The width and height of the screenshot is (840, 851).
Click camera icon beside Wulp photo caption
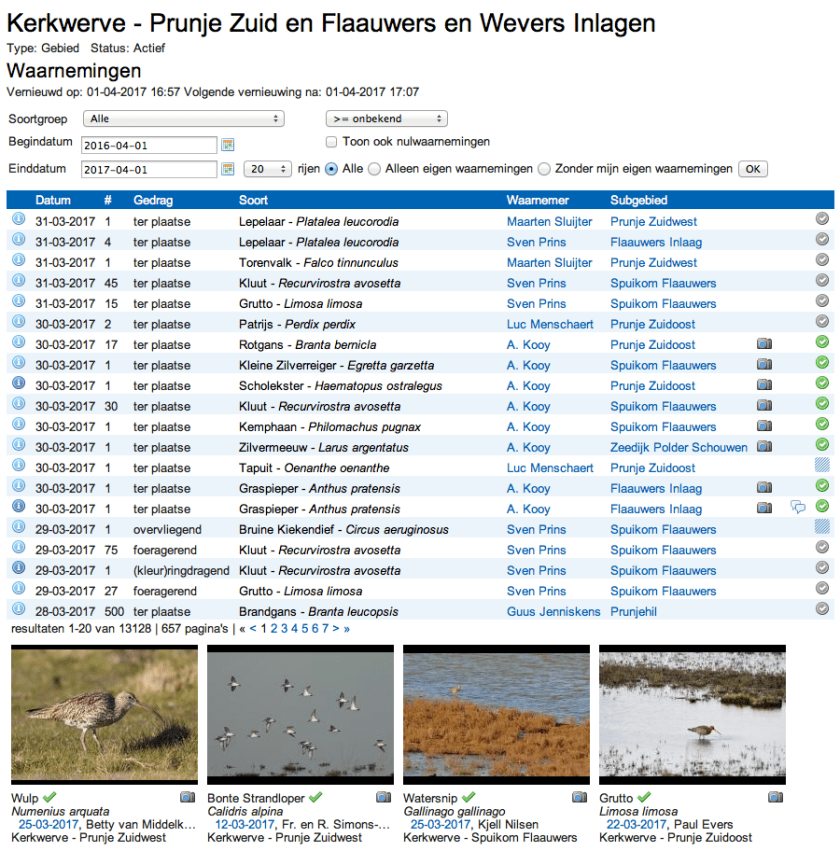[x=188, y=797]
